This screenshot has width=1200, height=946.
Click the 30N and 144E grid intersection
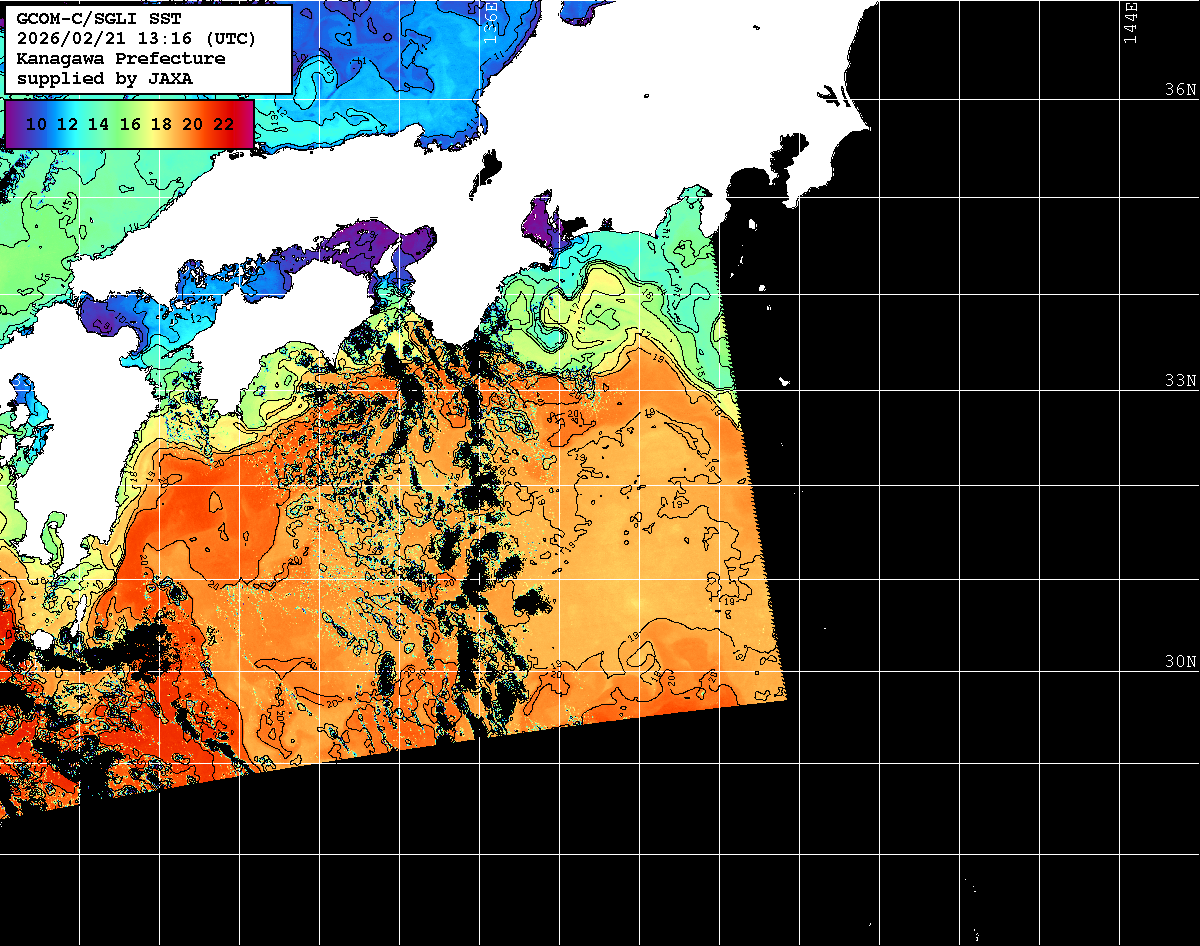pos(1119,671)
